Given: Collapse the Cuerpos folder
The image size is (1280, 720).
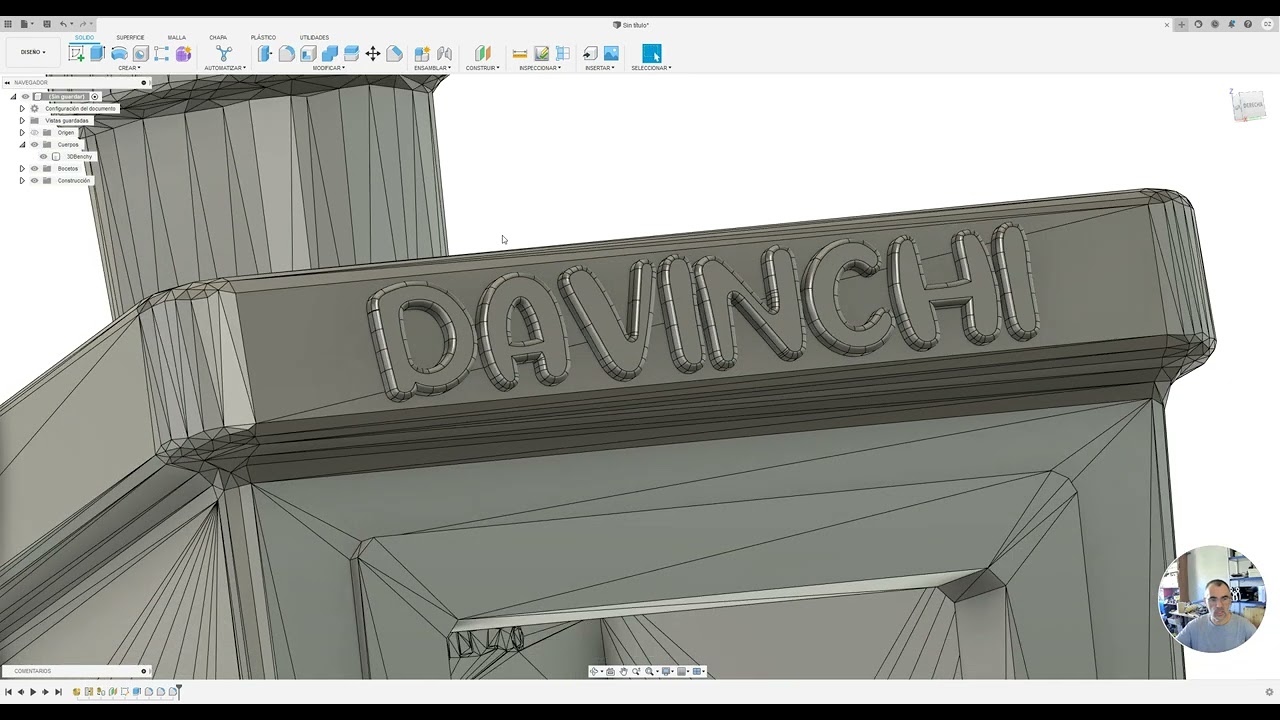Looking at the screenshot, I should [x=22, y=145].
